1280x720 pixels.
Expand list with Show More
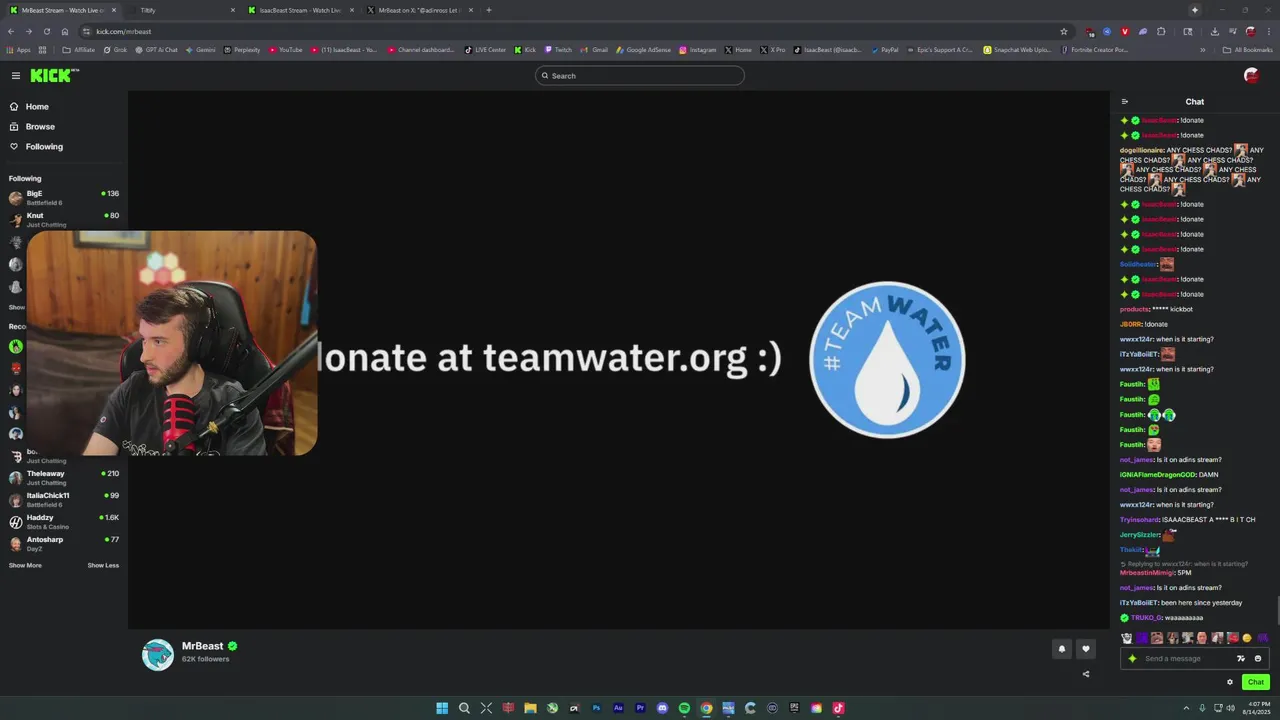click(x=26, y=566)
